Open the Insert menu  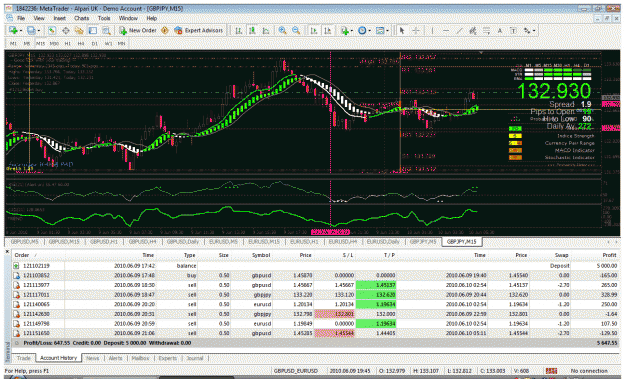click(59, 18)
